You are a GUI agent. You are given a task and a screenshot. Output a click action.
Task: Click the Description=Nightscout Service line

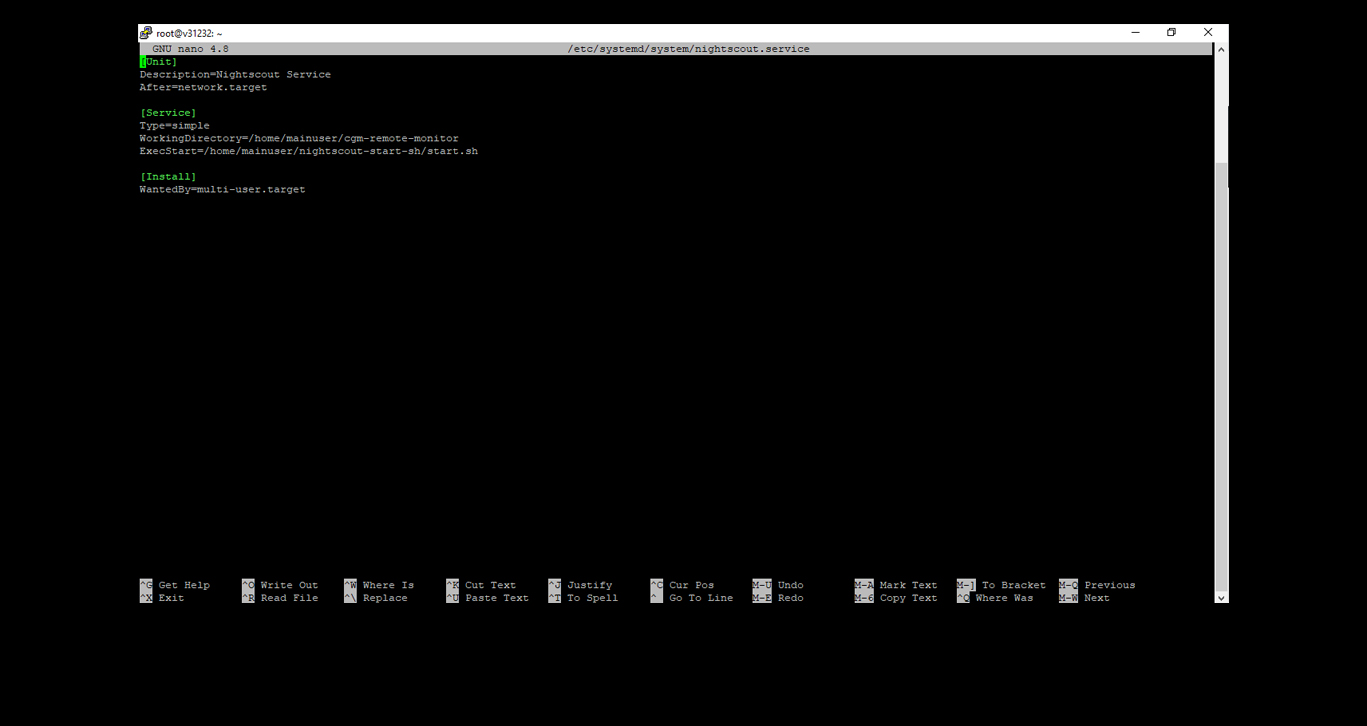click(x=235, y=75)
